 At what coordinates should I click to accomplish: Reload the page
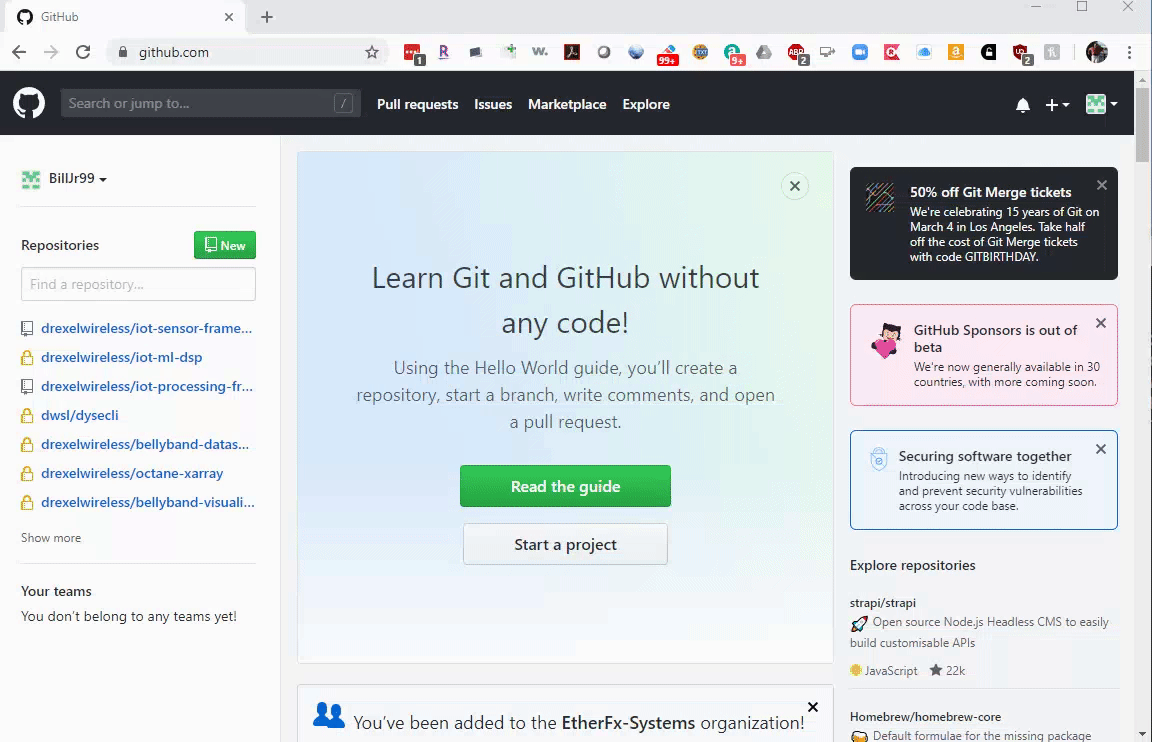point(83,52)
